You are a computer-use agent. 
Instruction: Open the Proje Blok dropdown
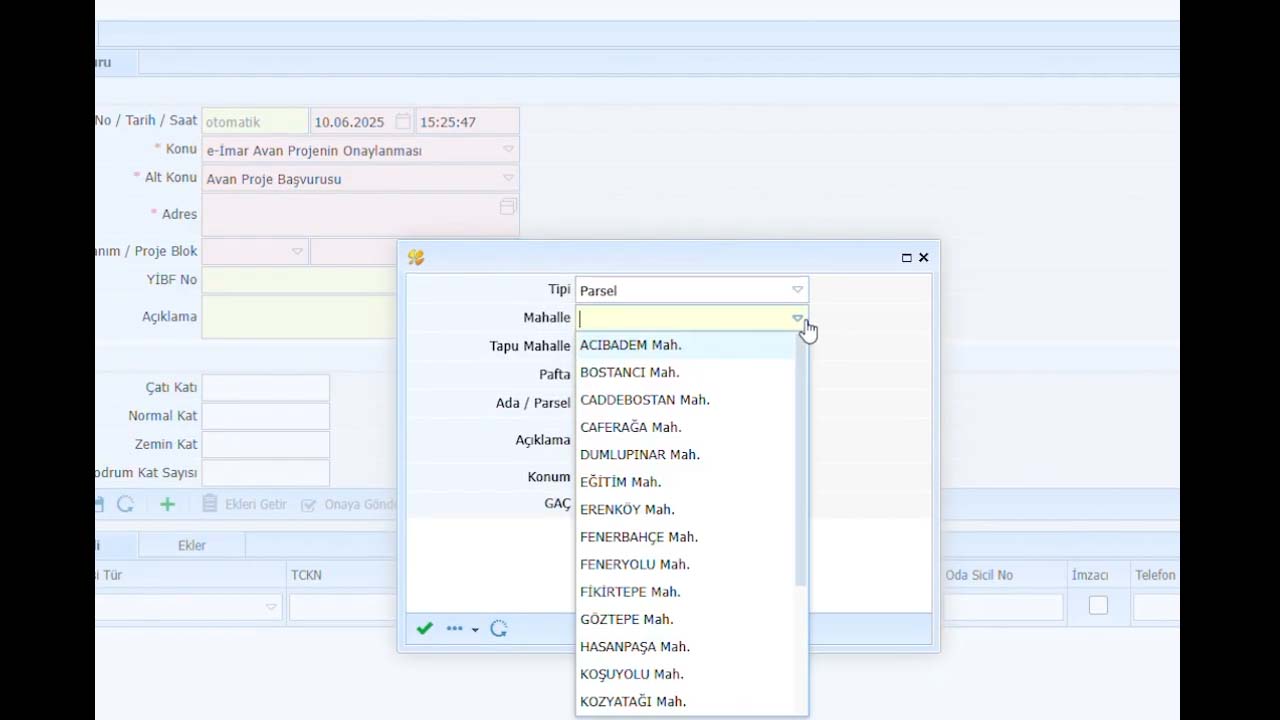297,251
